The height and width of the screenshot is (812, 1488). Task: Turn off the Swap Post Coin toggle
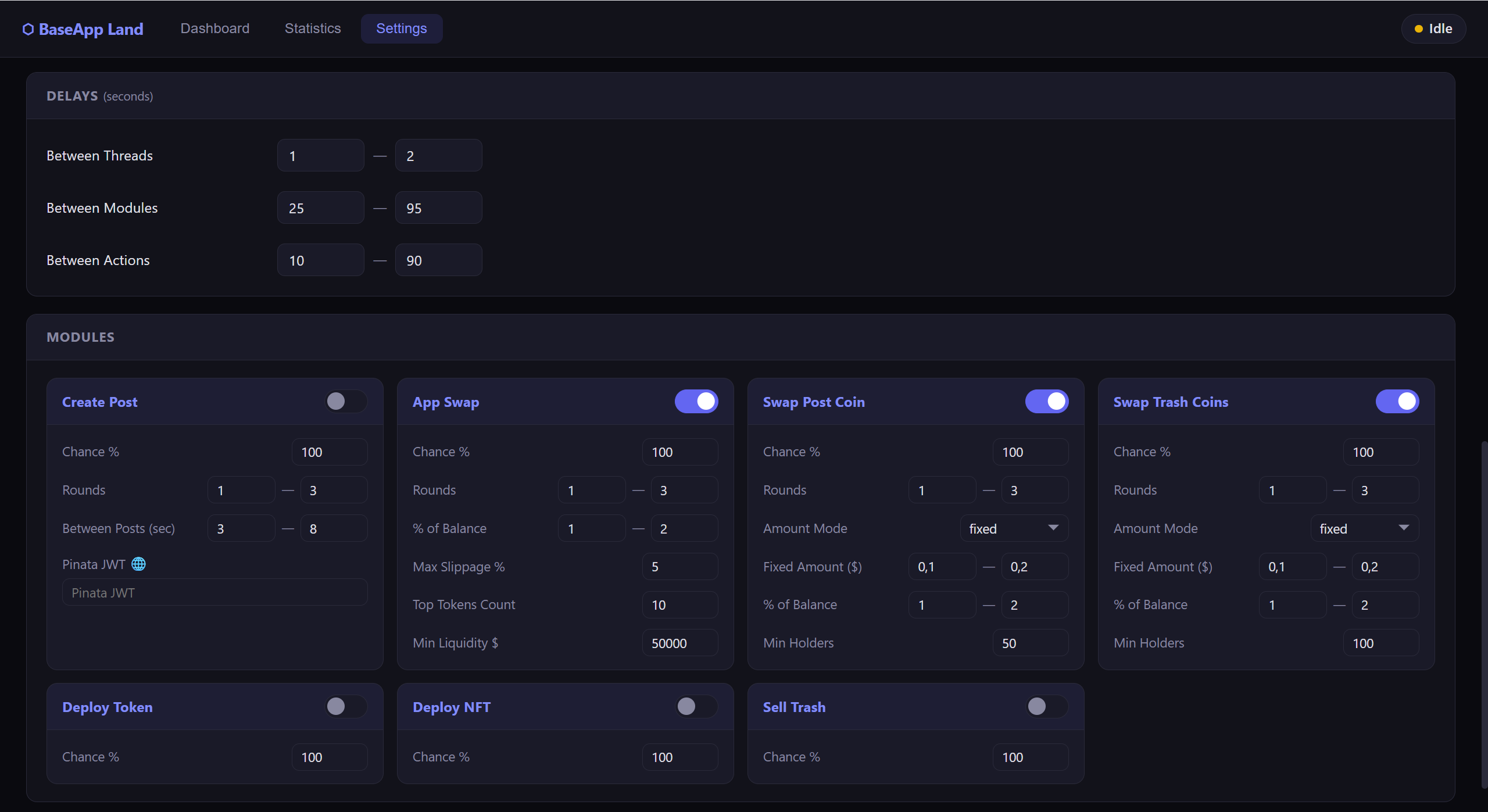pos(1047,402)
